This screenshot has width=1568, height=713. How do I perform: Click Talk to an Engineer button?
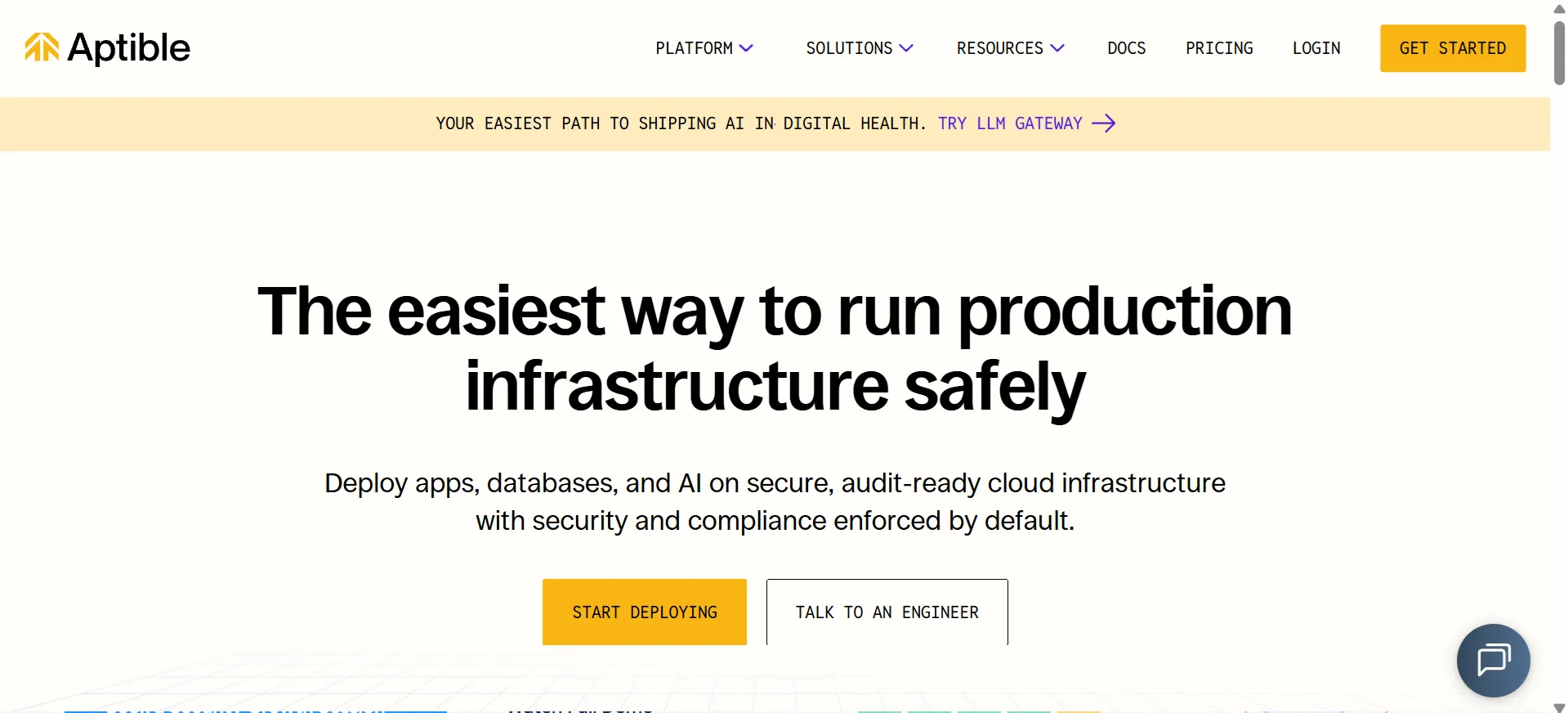pyautogui.click(x=887, y=612)
